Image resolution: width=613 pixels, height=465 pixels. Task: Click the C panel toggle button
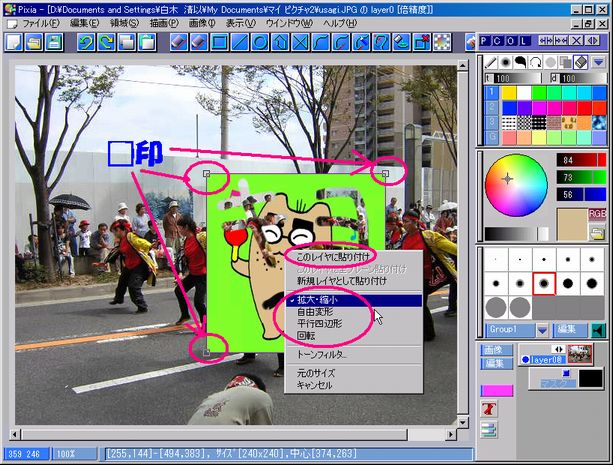coord(497,41)
